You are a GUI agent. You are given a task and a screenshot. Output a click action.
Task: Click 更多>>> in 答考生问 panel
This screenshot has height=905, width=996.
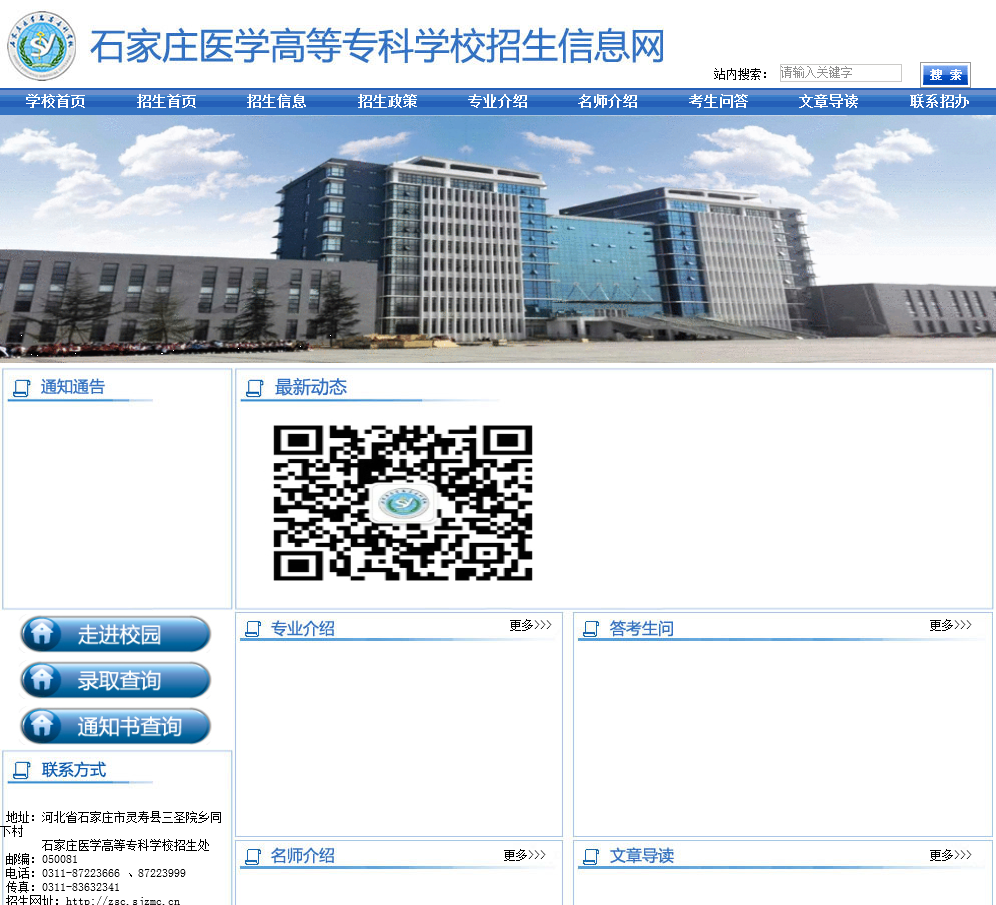[950, 626]
